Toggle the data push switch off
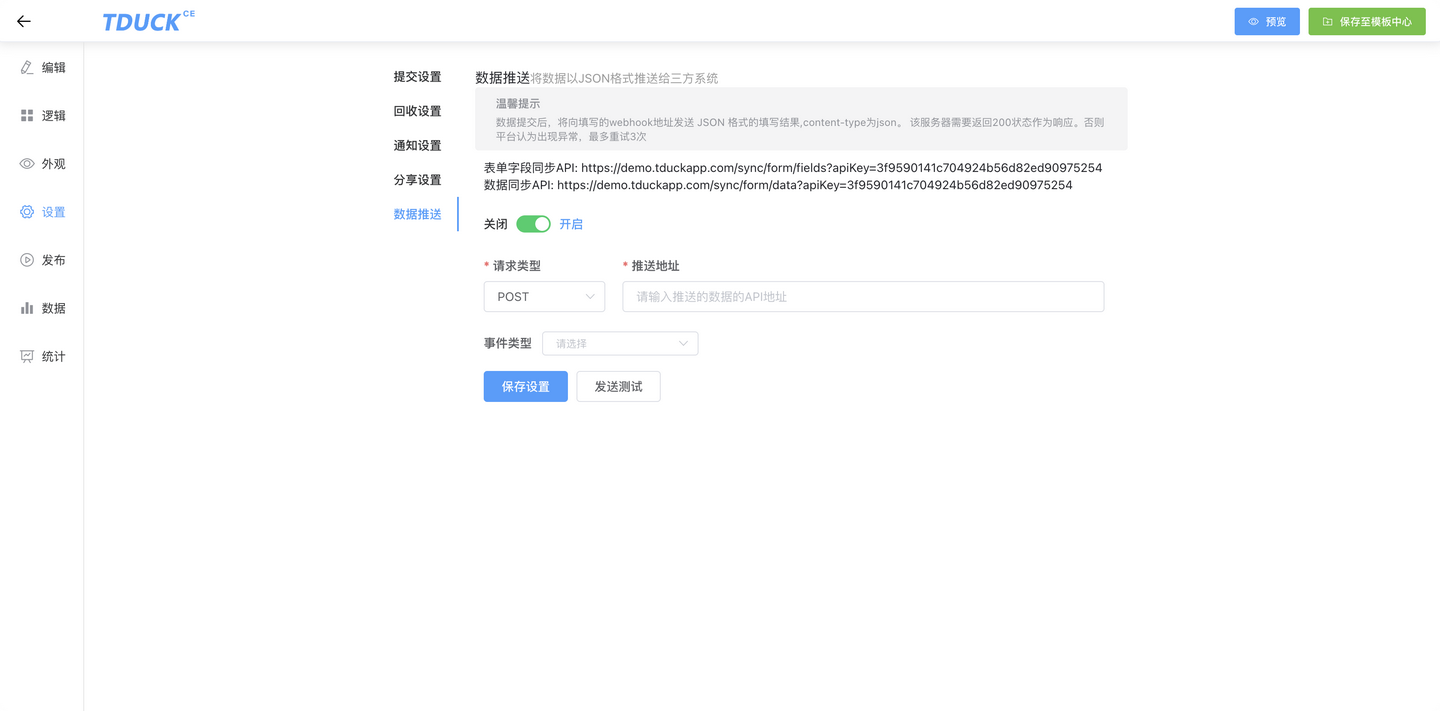The height and width of the screenshot is (711, 1440). point(533,224)
